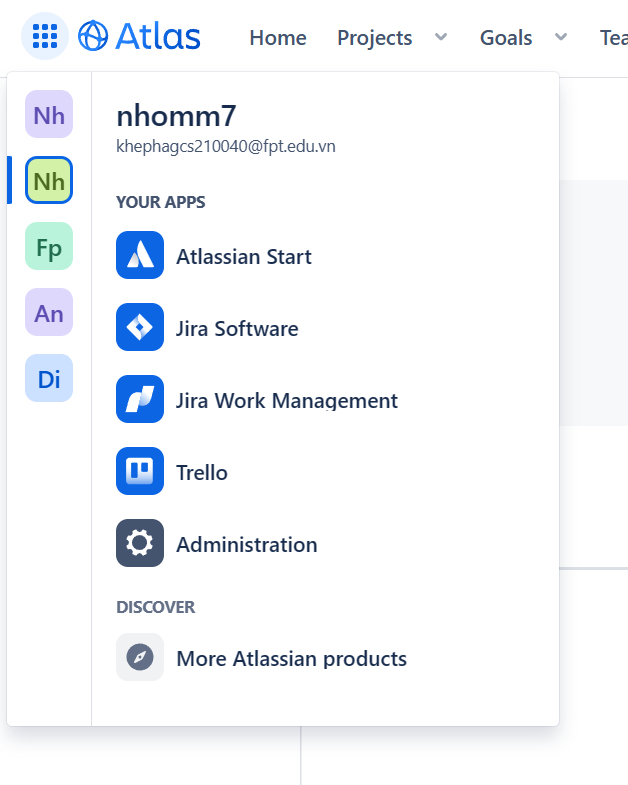
Task: Browse More Atlassian products
Action: pos(291,659)
